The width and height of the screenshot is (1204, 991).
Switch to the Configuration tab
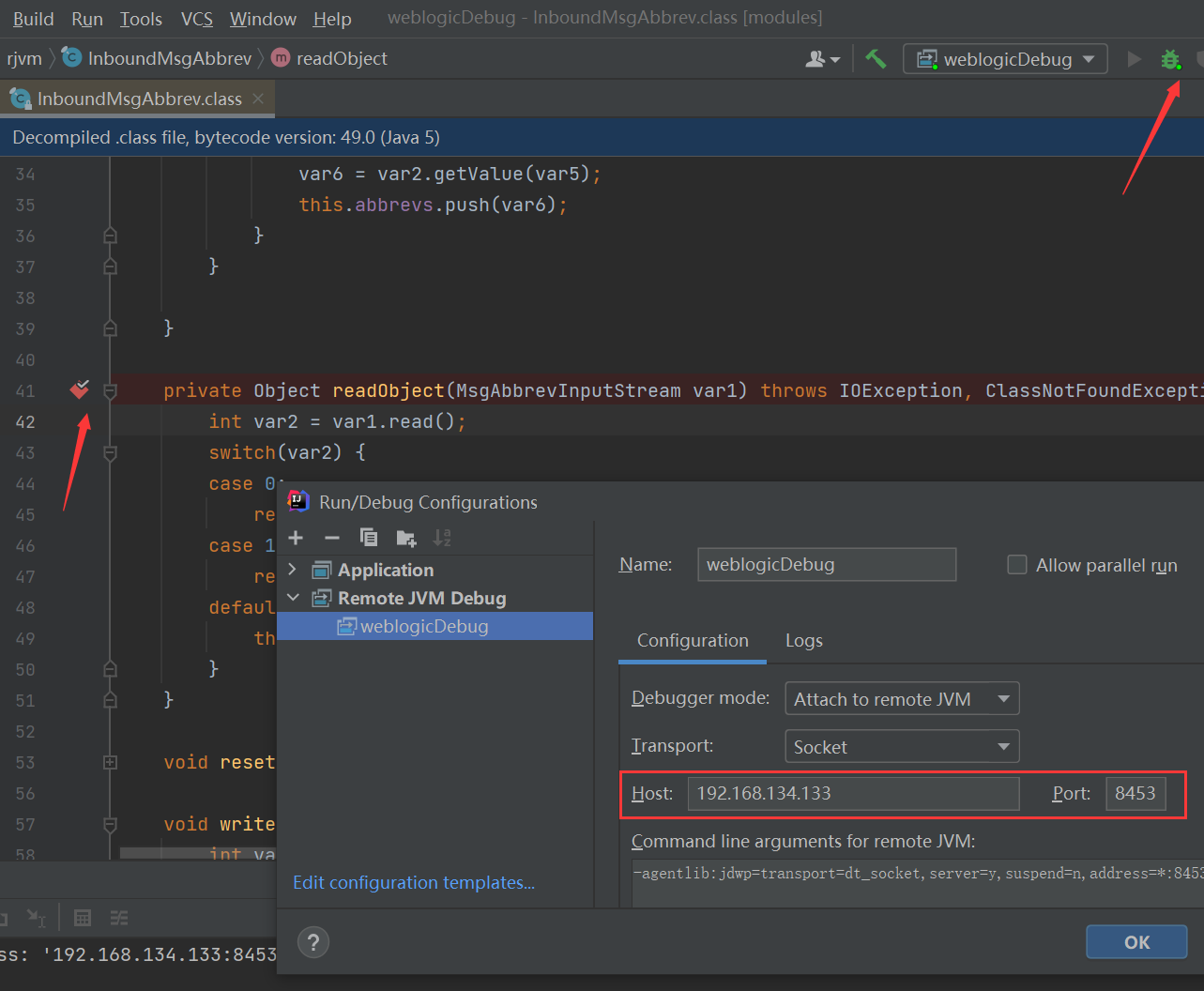coord(693,640)
